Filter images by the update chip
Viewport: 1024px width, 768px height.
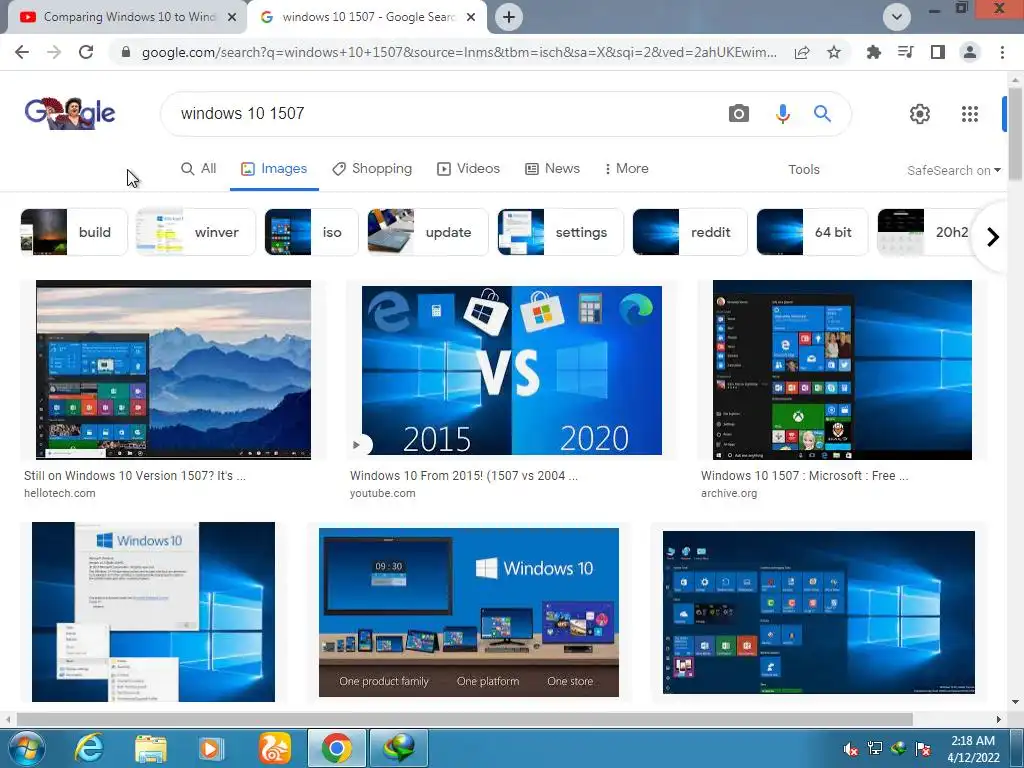coord(427,232)
